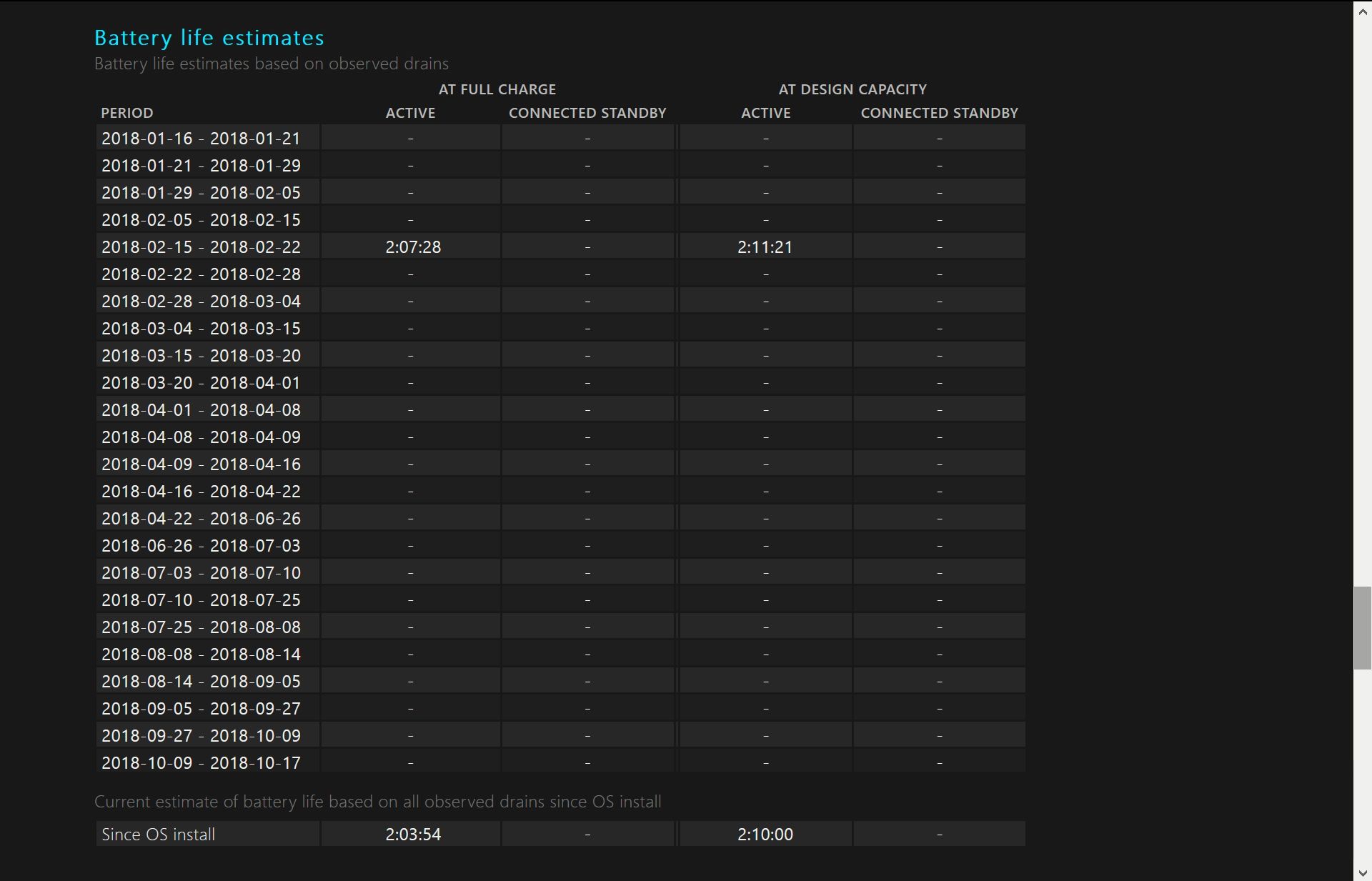Screen dimensions: 1372x881
Task: Click period 2018-04-08 - 2018-04-09
Action: pos(201,437)
